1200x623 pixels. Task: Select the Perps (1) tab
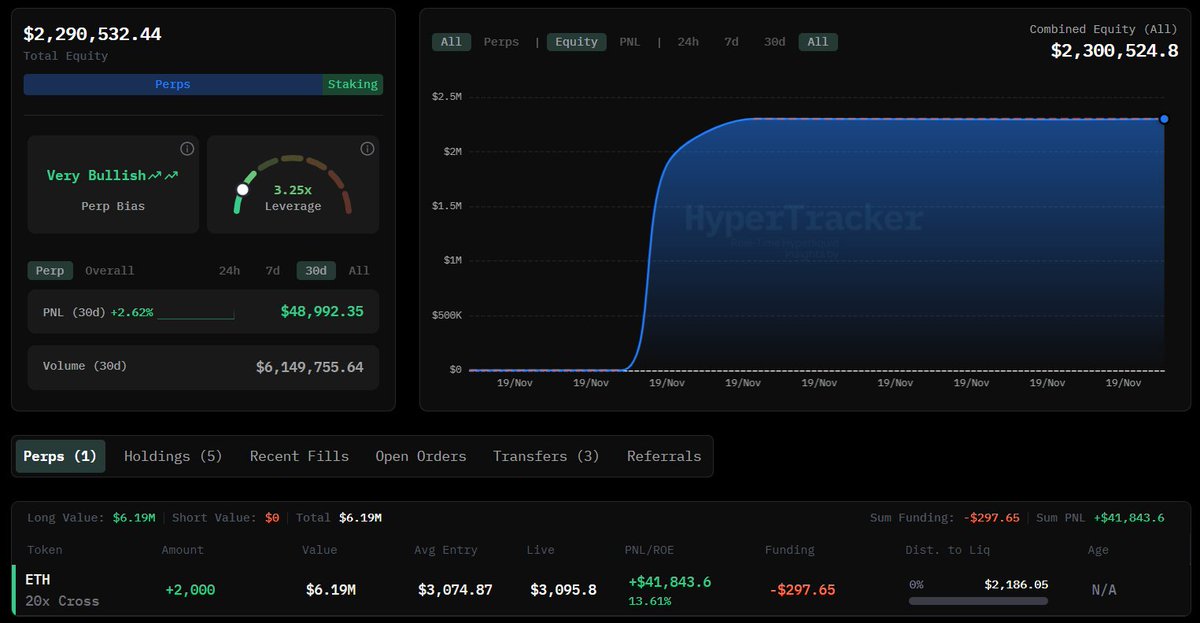tap(60, 455)
